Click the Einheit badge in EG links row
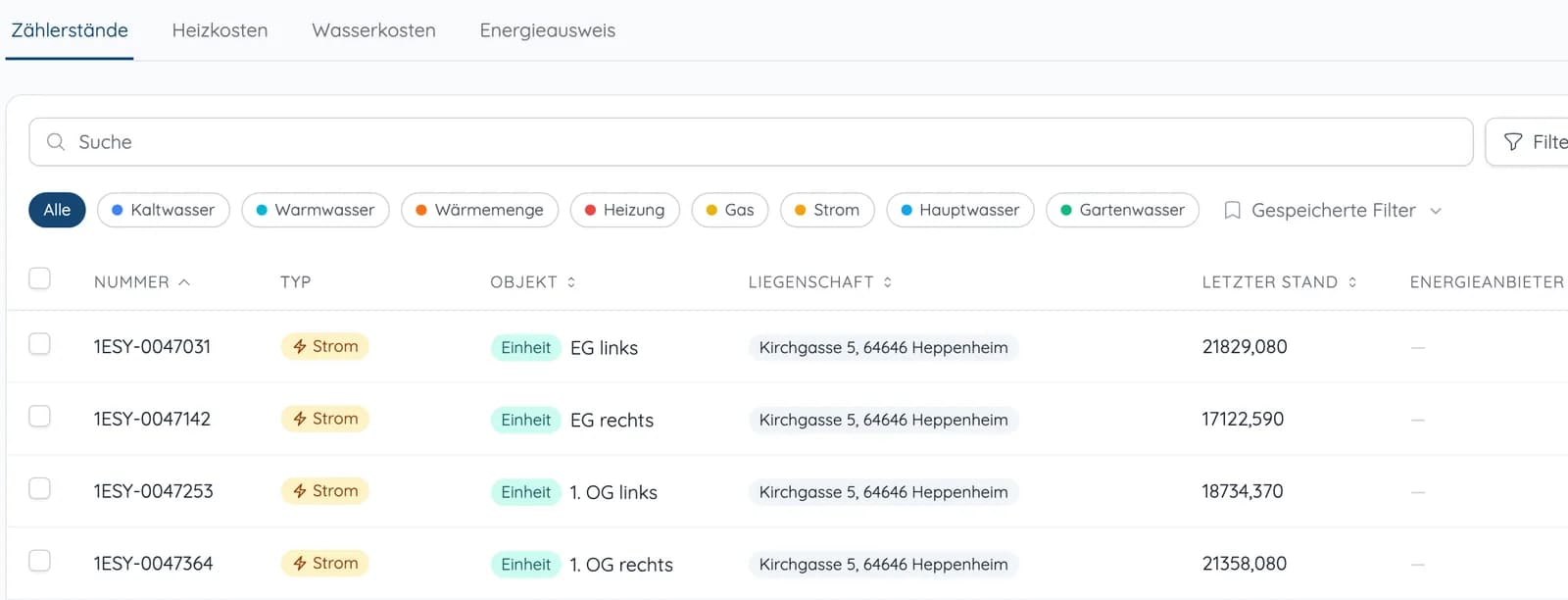 pos(526,348)
